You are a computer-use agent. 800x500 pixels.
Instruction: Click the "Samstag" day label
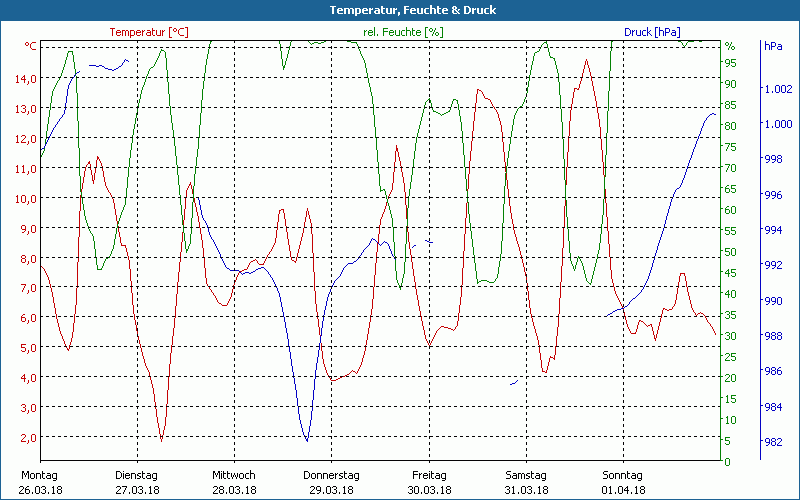tap(526, 475)
